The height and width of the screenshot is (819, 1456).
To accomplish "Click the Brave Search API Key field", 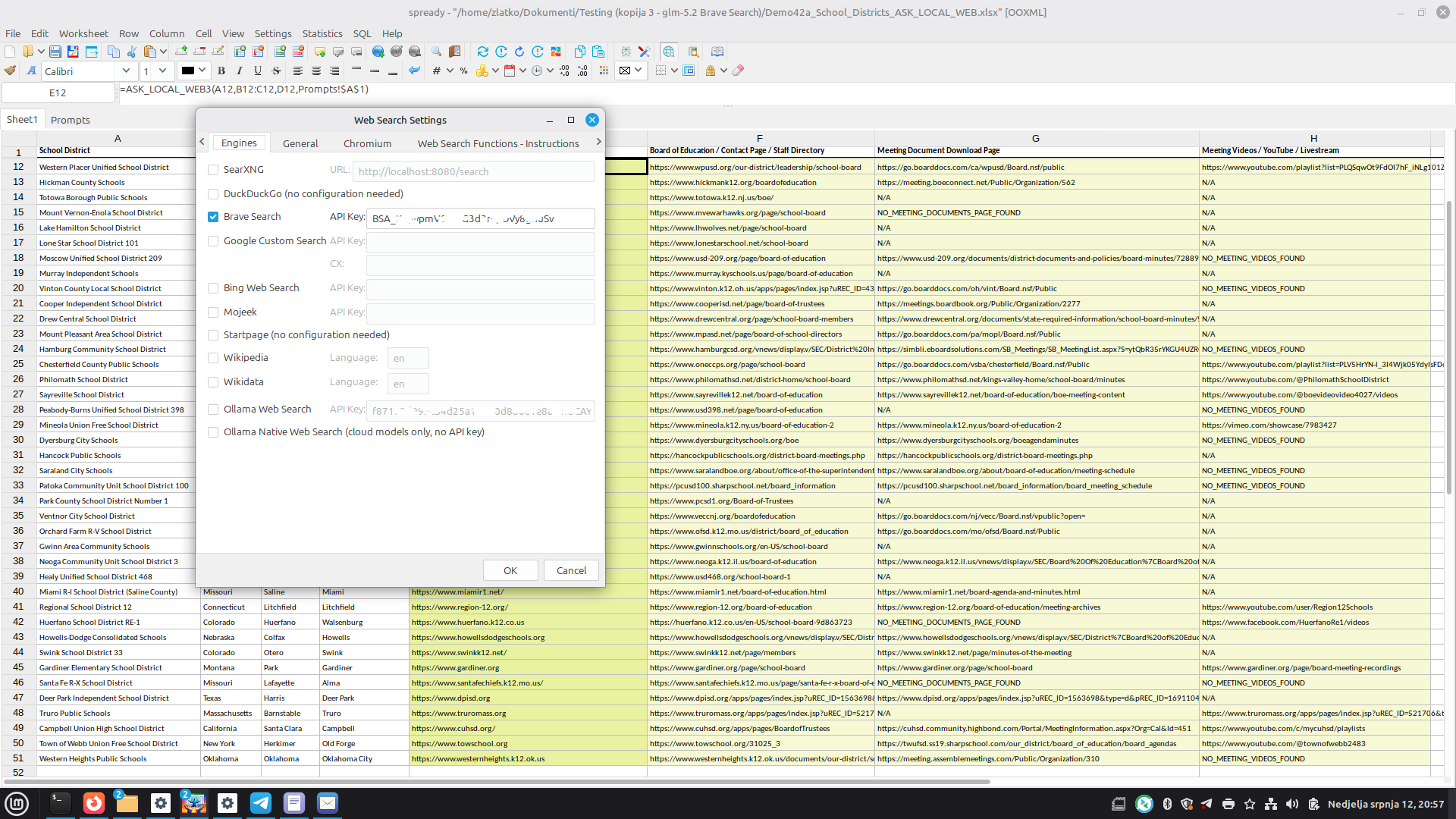I will tap(481, 218).
